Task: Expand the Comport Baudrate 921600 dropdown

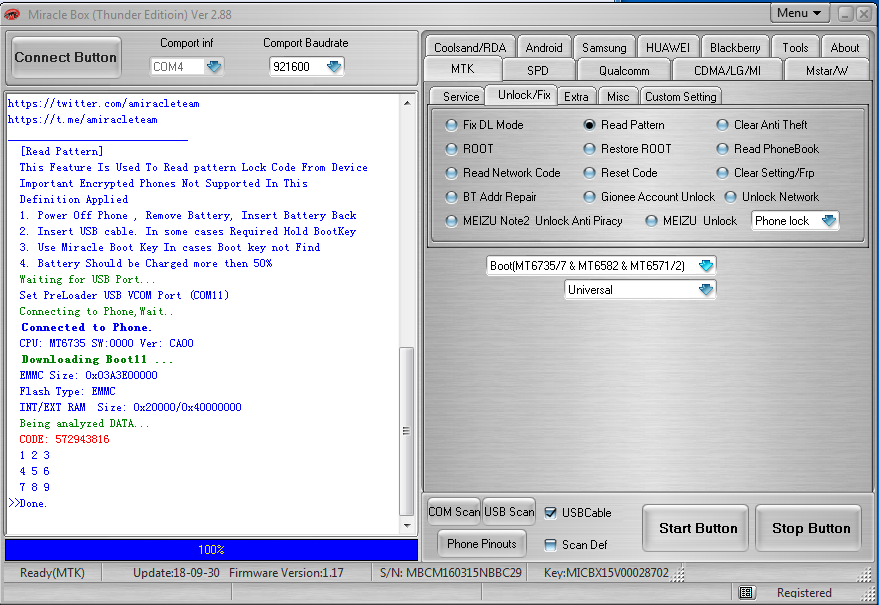Action: coord(334,67)
